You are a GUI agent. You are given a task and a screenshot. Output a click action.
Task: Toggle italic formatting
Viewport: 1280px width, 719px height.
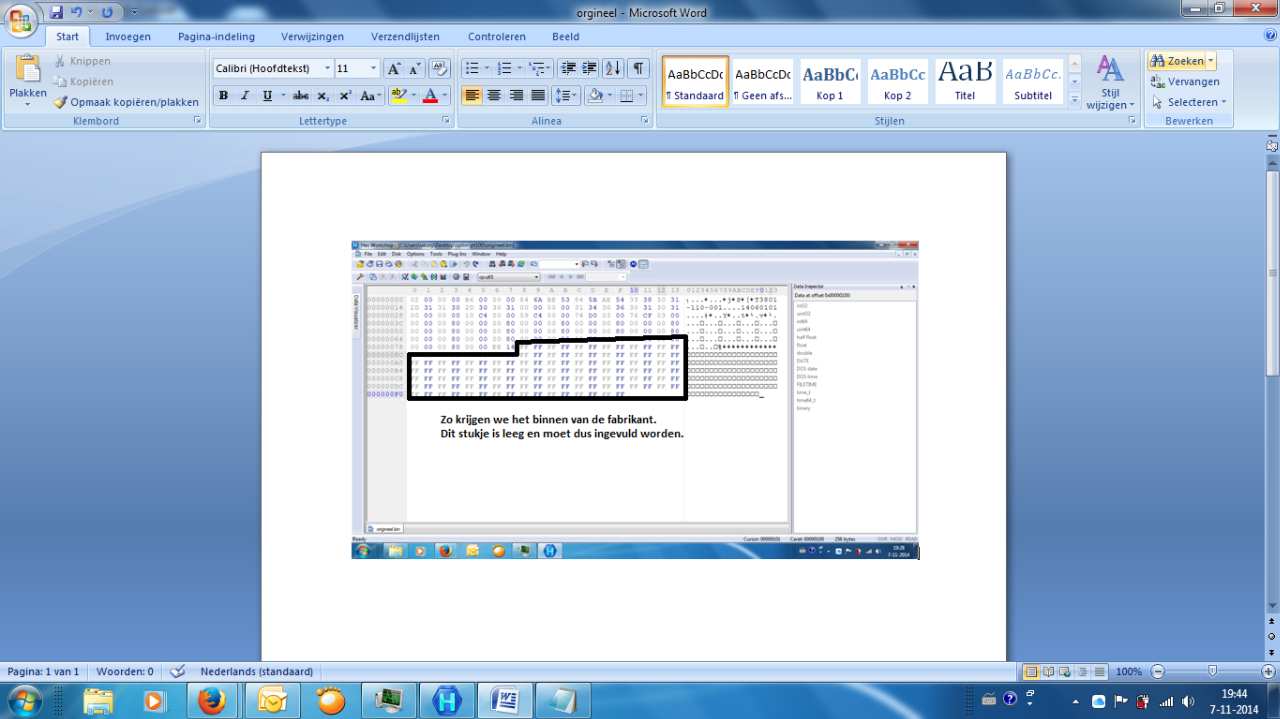coord(245,96)
